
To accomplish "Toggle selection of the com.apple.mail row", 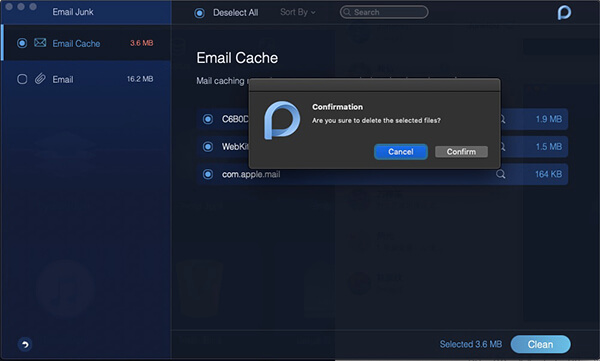I will click(208, 174).
